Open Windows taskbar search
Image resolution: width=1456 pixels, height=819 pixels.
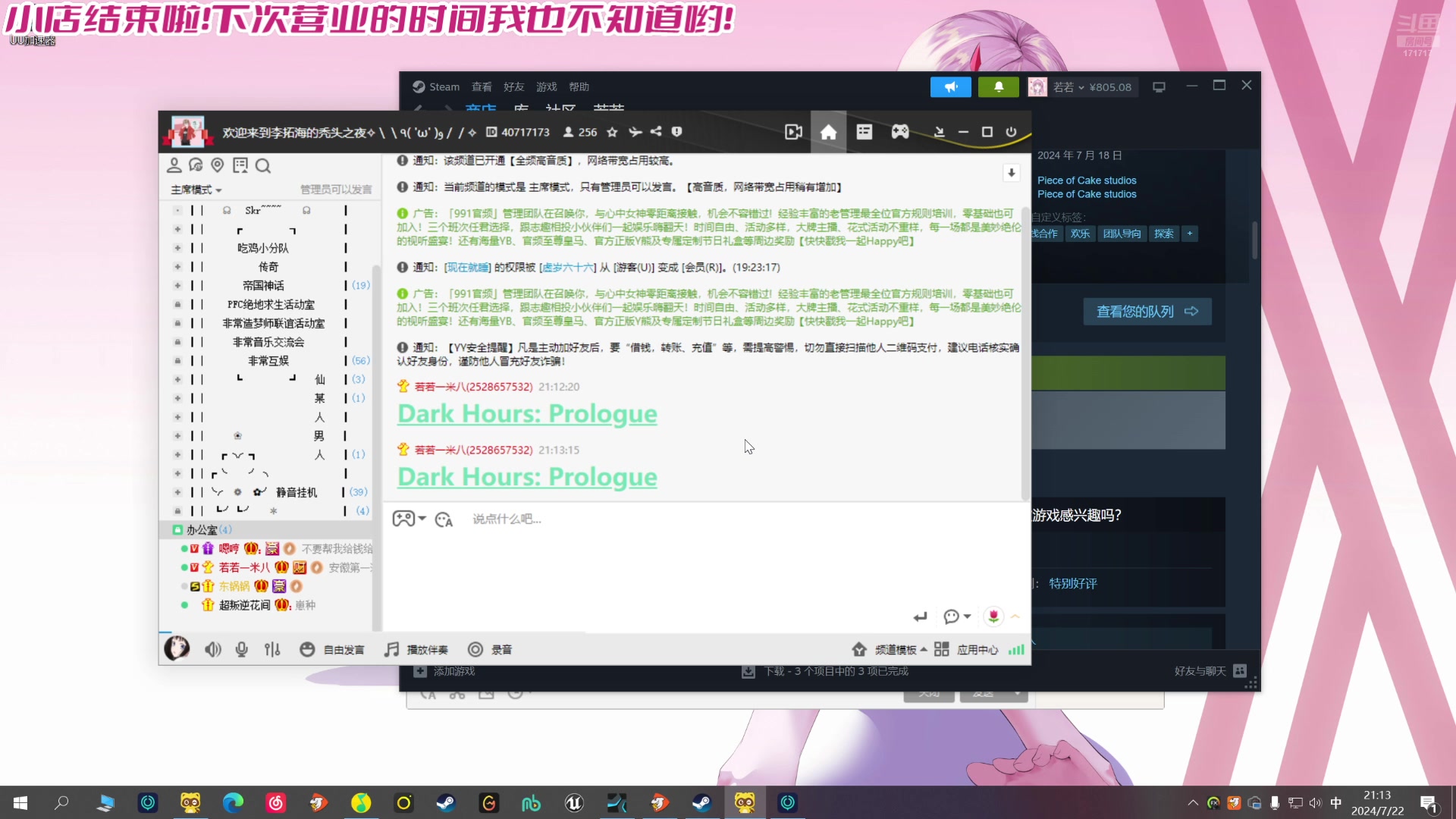(62, 803)
